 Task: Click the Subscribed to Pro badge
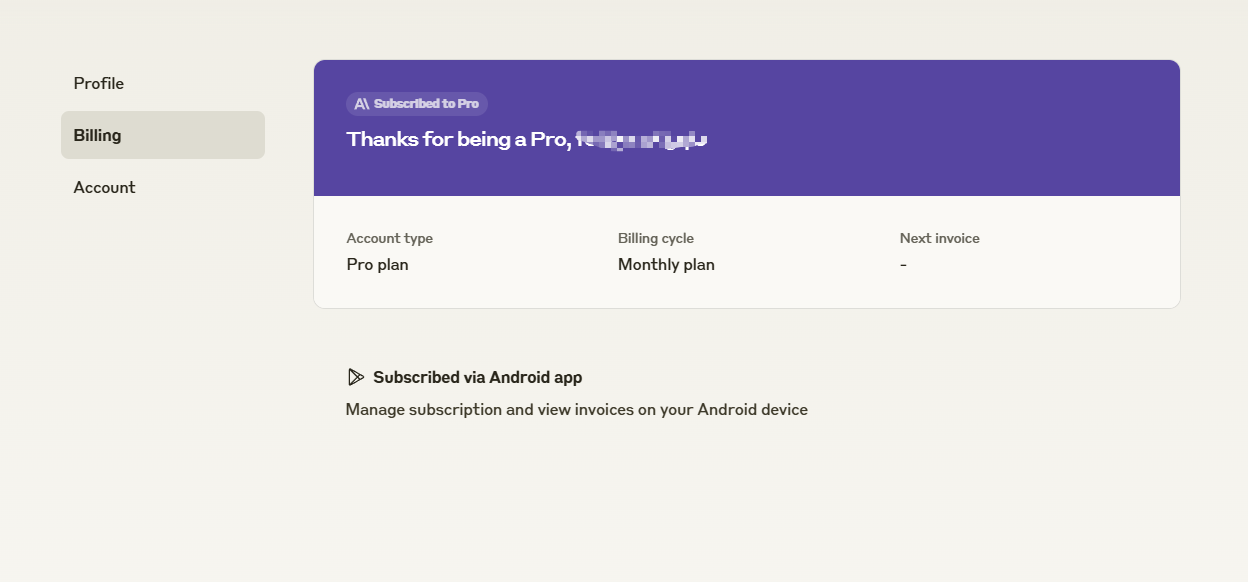(417, 104)
